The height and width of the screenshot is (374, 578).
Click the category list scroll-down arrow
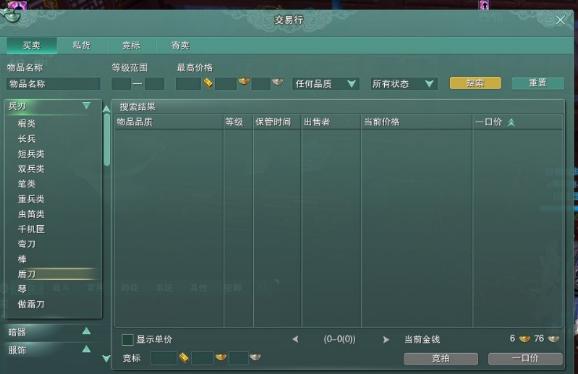click(106, 358)
